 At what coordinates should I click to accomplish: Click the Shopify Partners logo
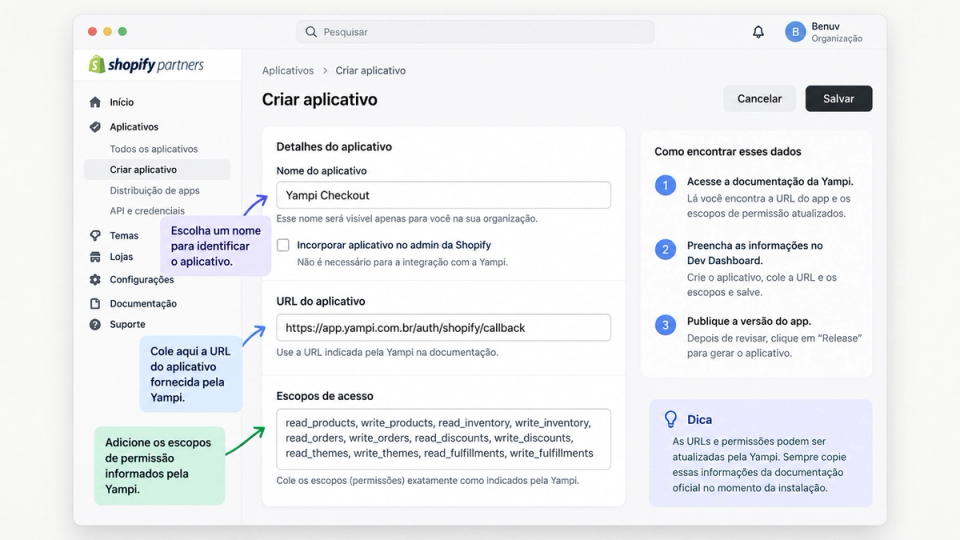(x=146, y=65)
